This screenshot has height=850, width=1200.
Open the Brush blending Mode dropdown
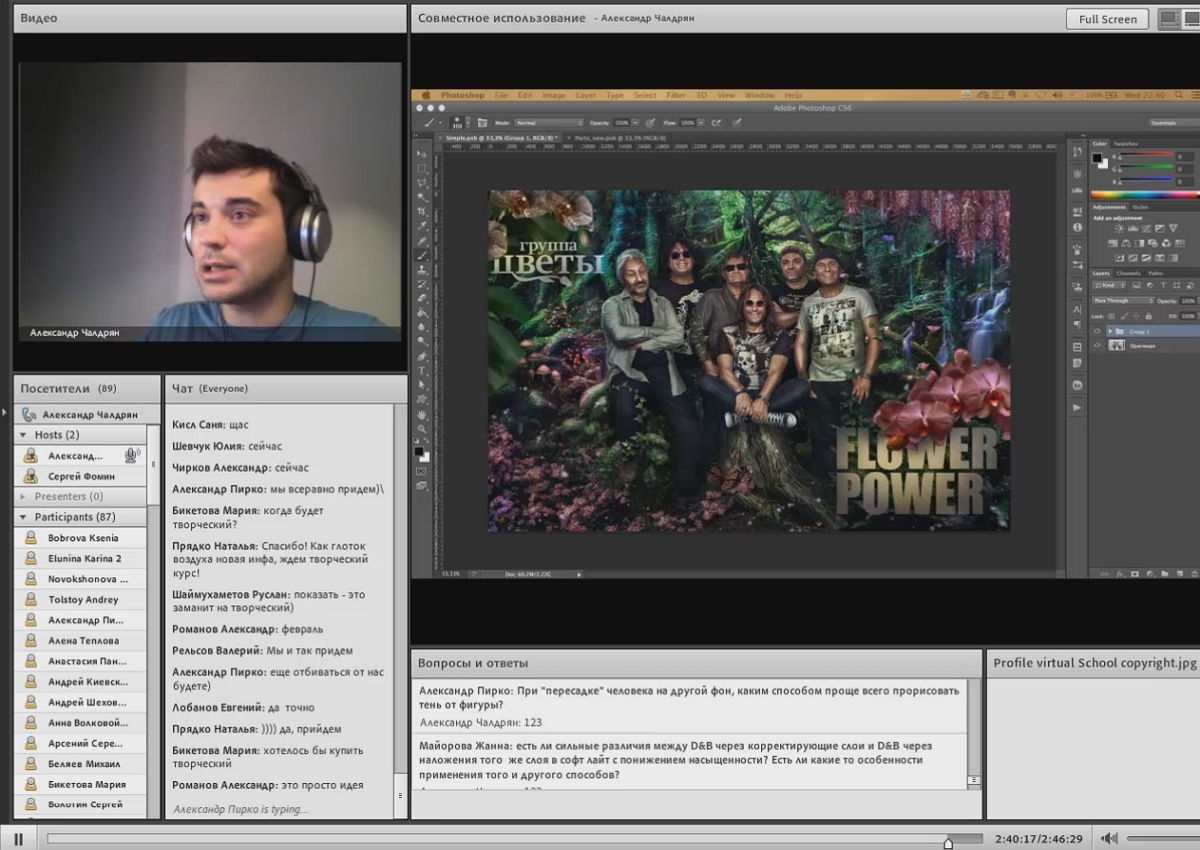[x=549, y=122]
